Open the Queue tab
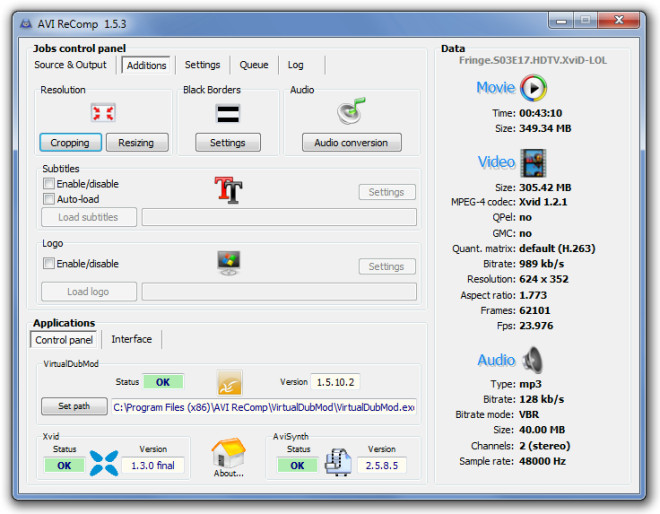The width and height of the screenshot is (660, 514). [x=254, y=65]
